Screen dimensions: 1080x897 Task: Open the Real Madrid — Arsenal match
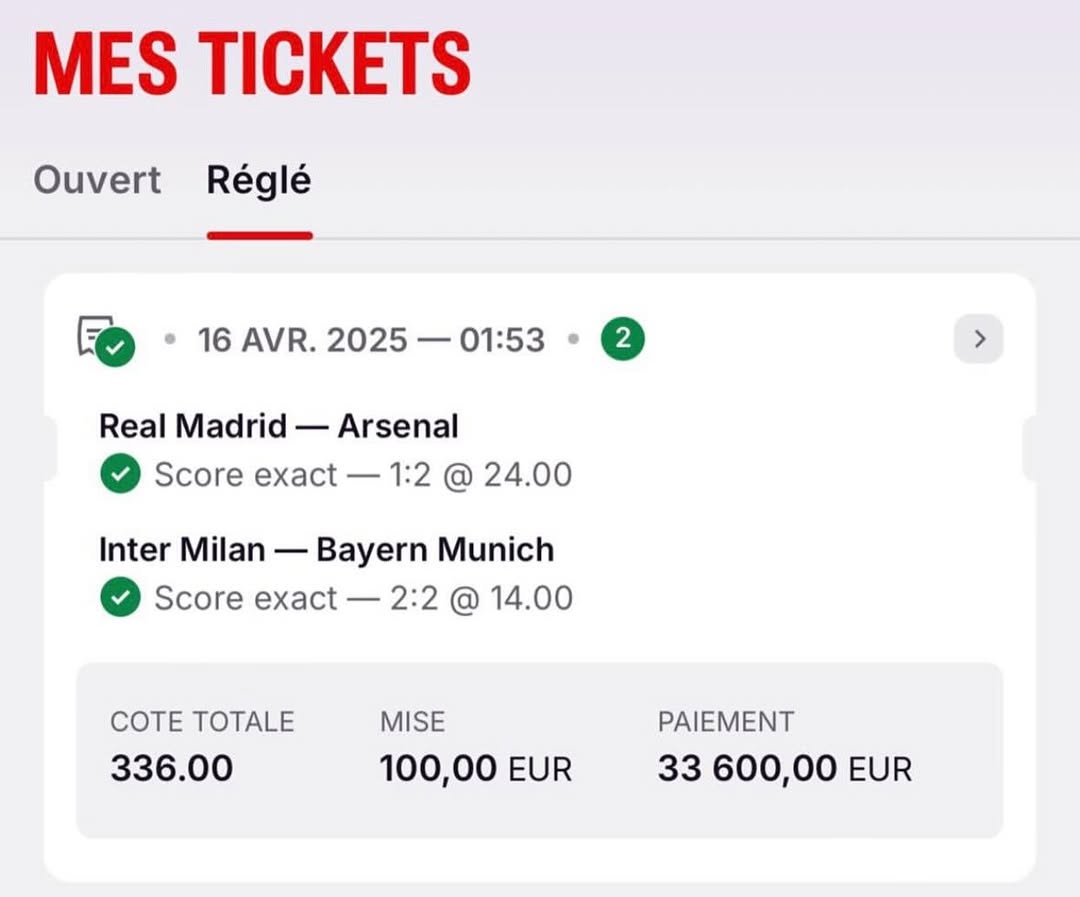(x=279, y=426)
